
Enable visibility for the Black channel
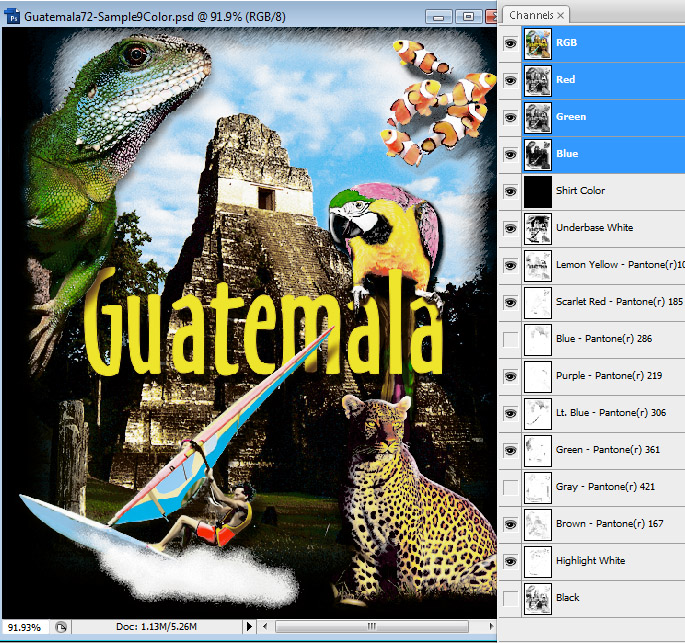pyautogui.click(x=510, y=598)
